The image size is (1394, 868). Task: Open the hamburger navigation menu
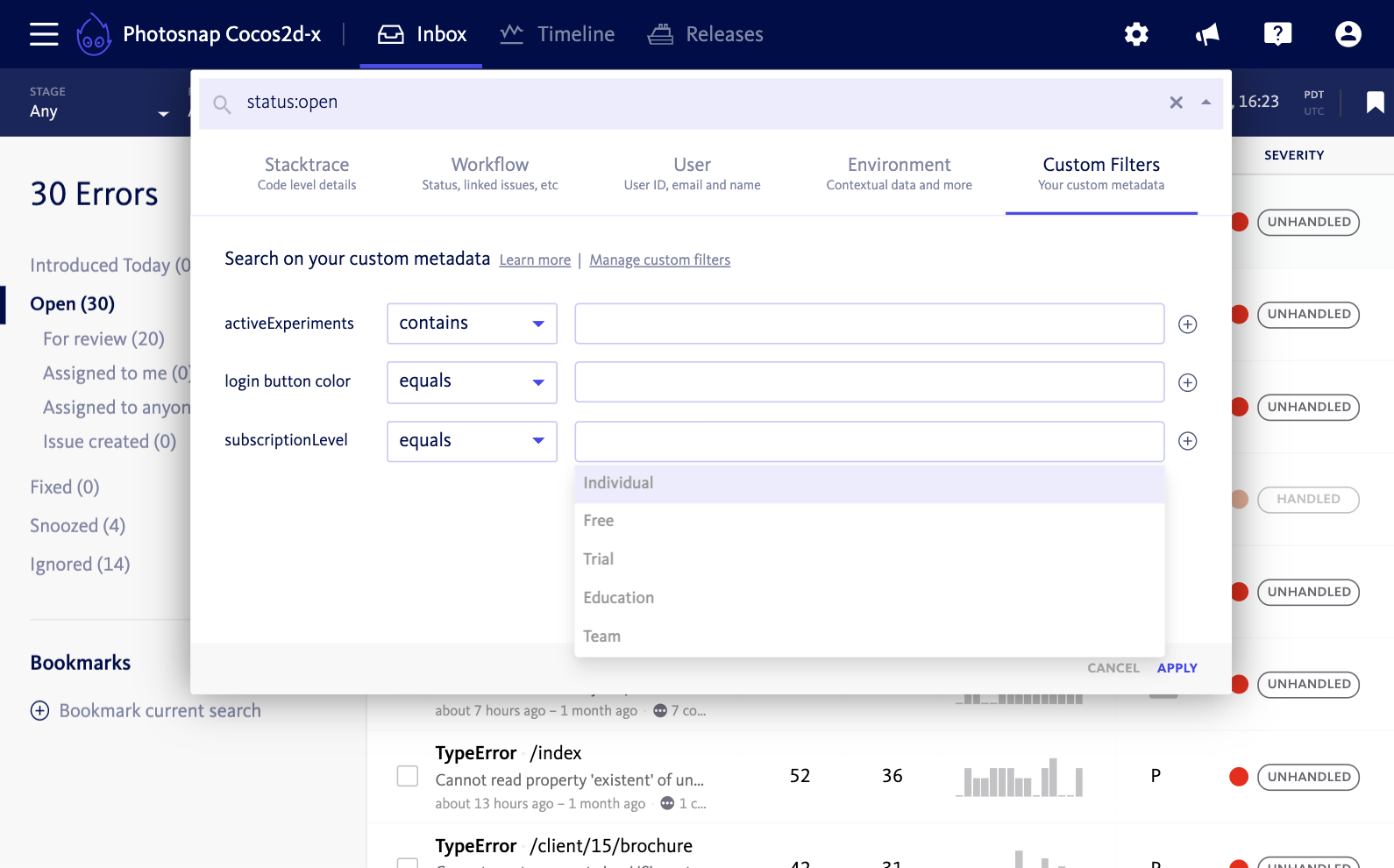coord(44,34)
